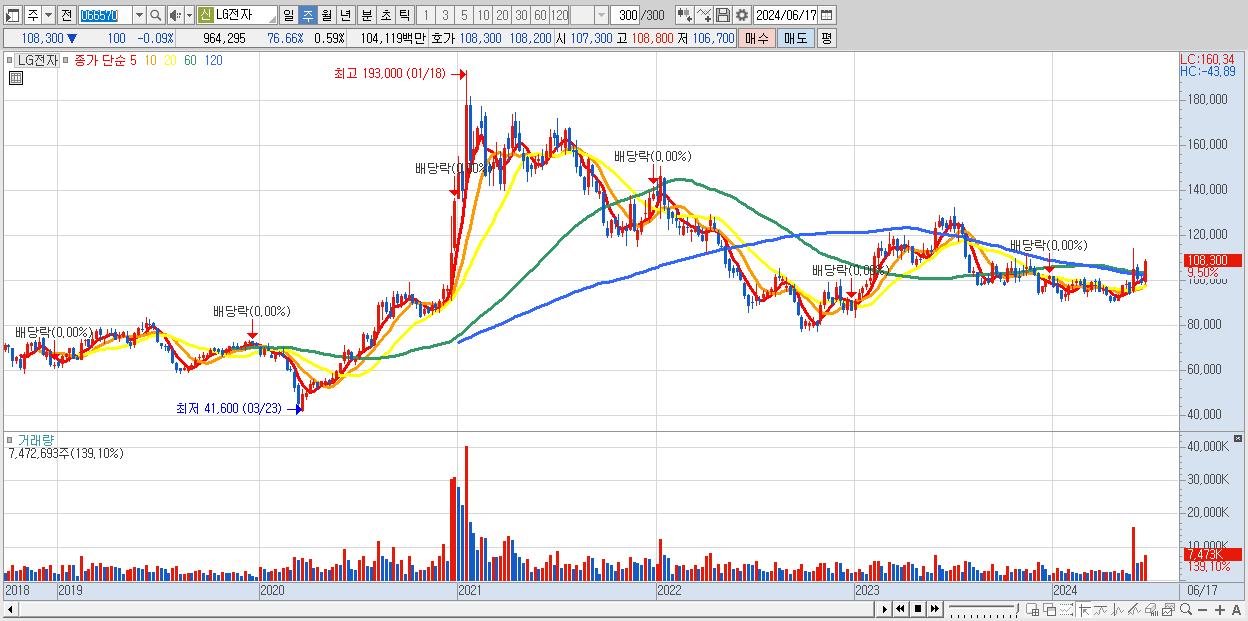
Task: Open chart settings gear icon
Action: [x=741, y=15]
